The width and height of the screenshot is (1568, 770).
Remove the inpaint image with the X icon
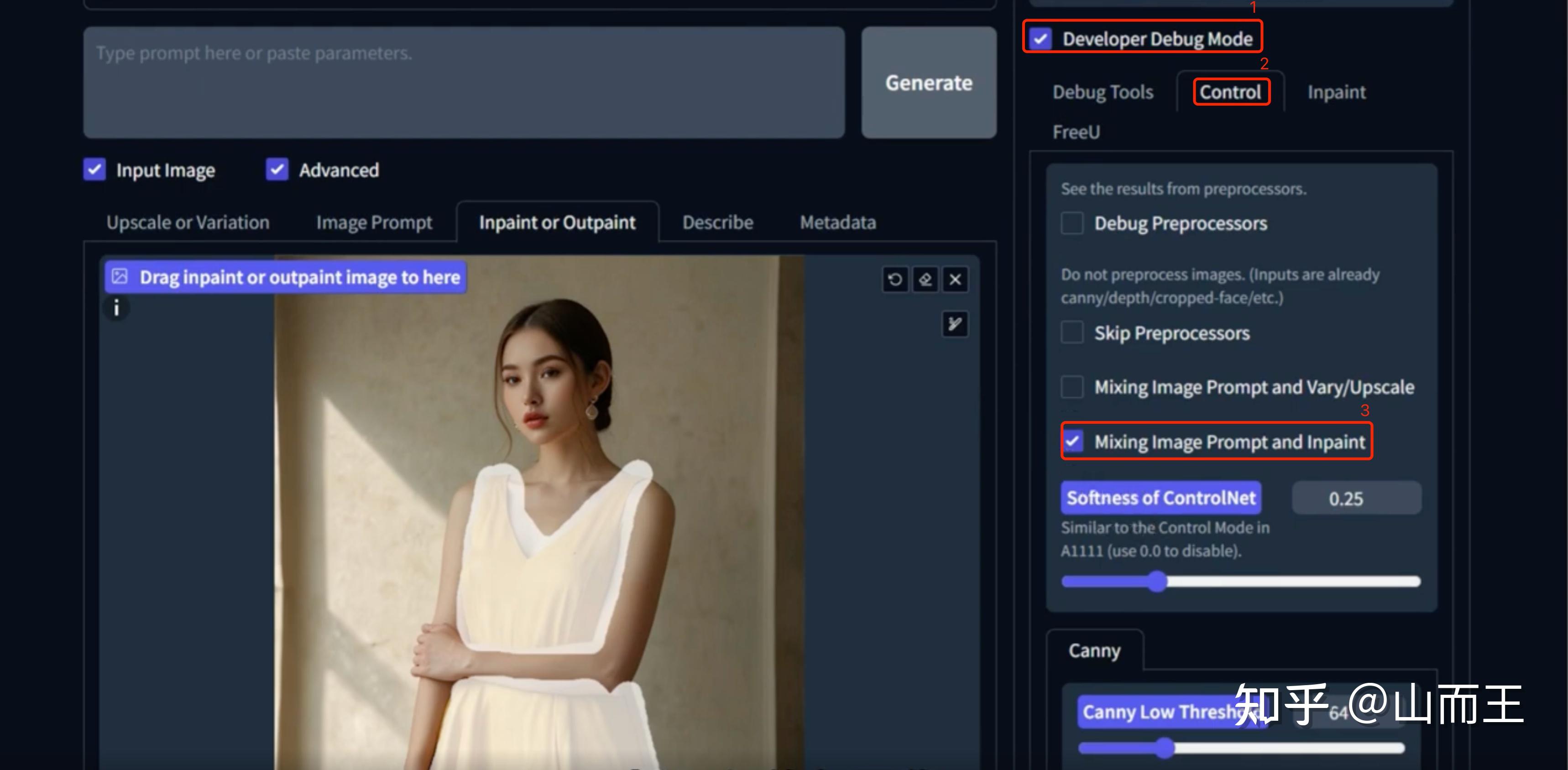coord(956,280)
